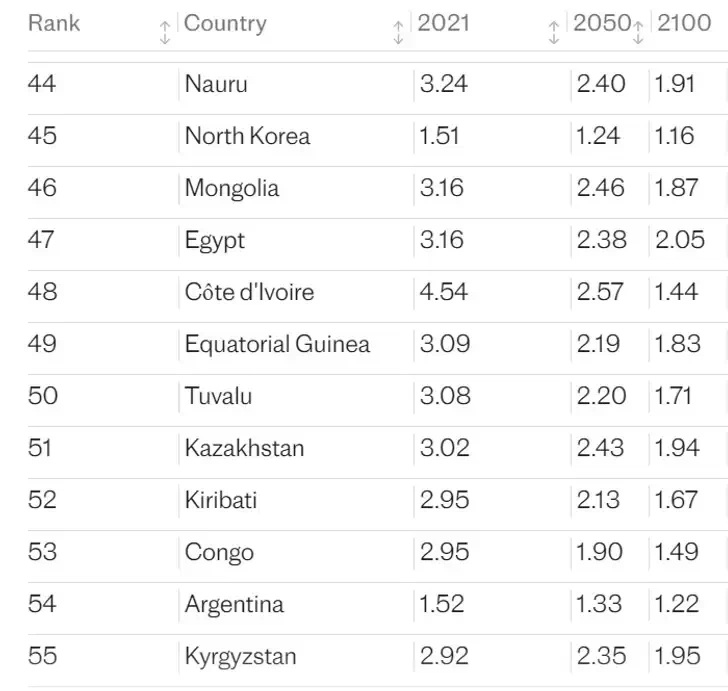Click the sort arrows beside Rank header

point(165,32)
